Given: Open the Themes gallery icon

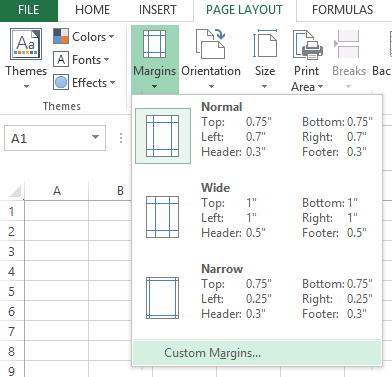Looking at the screenshot, I should pos(26,44).
